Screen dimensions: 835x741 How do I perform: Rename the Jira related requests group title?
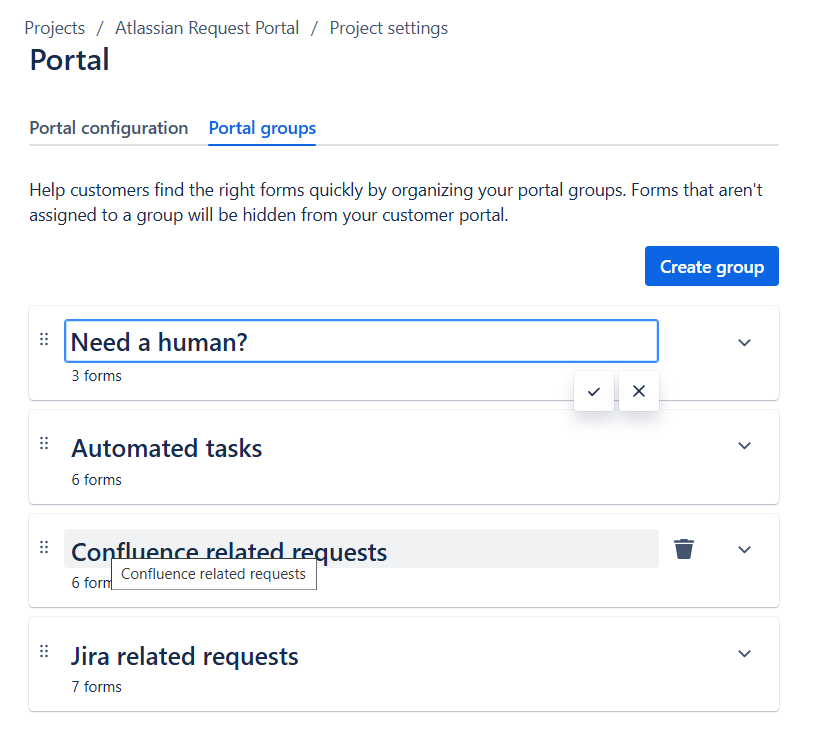185,656
